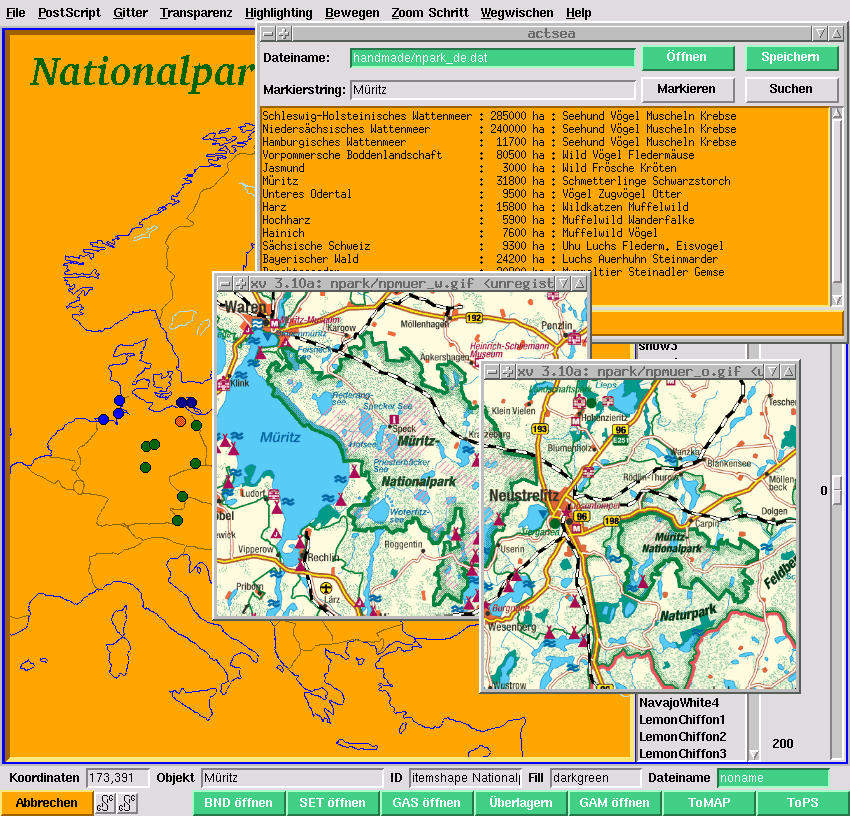Click GAS öffnen button
This screenshot has width=850, height=816.
tap(427, 802)
